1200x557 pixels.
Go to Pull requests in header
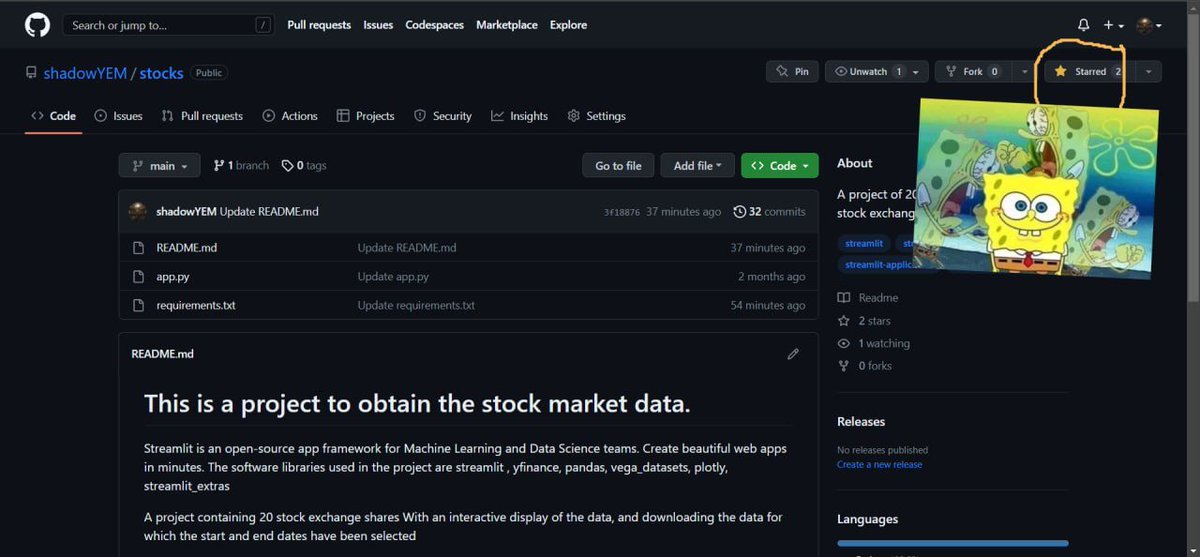319,25
